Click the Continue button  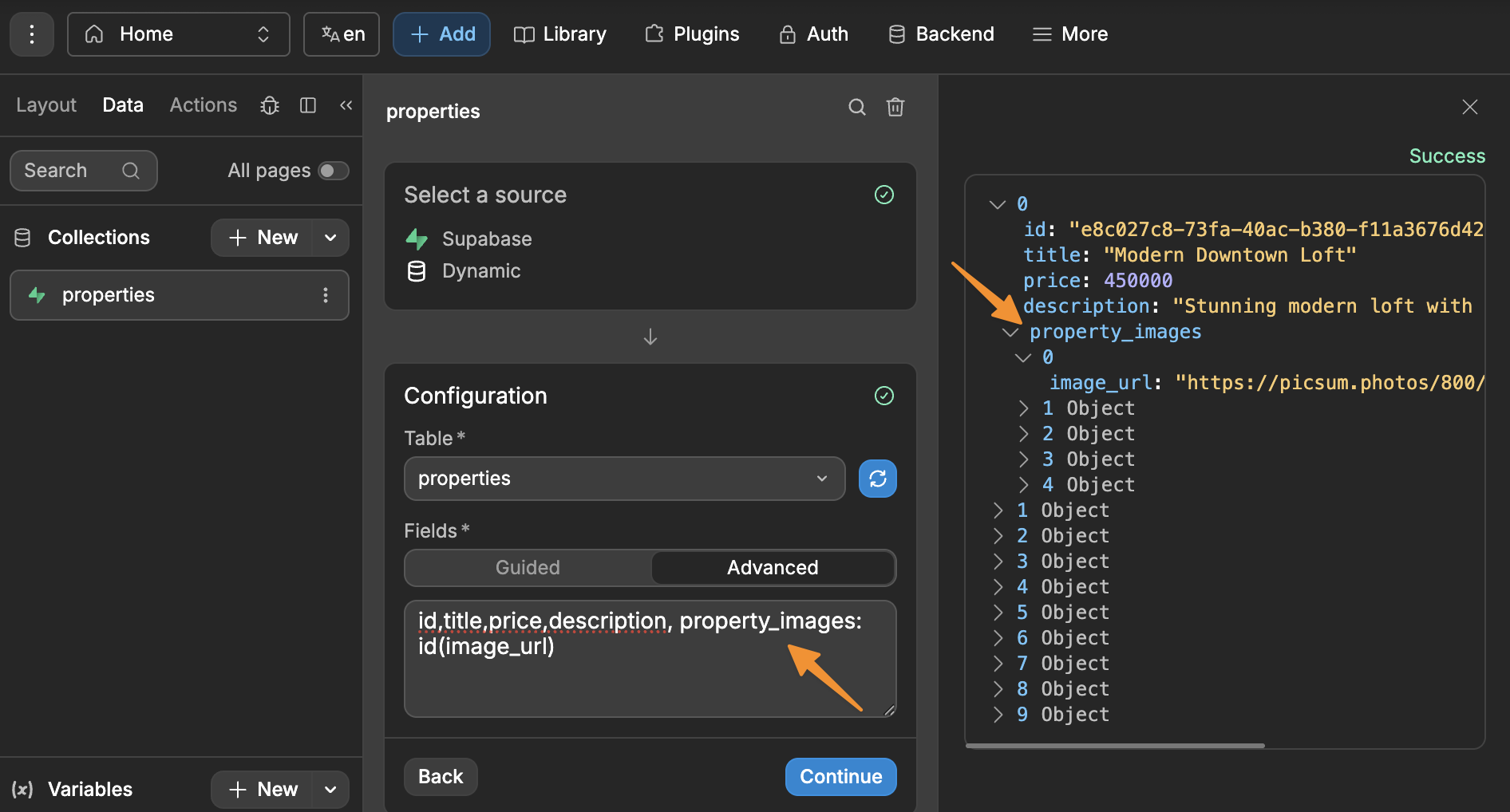point(840,777)
